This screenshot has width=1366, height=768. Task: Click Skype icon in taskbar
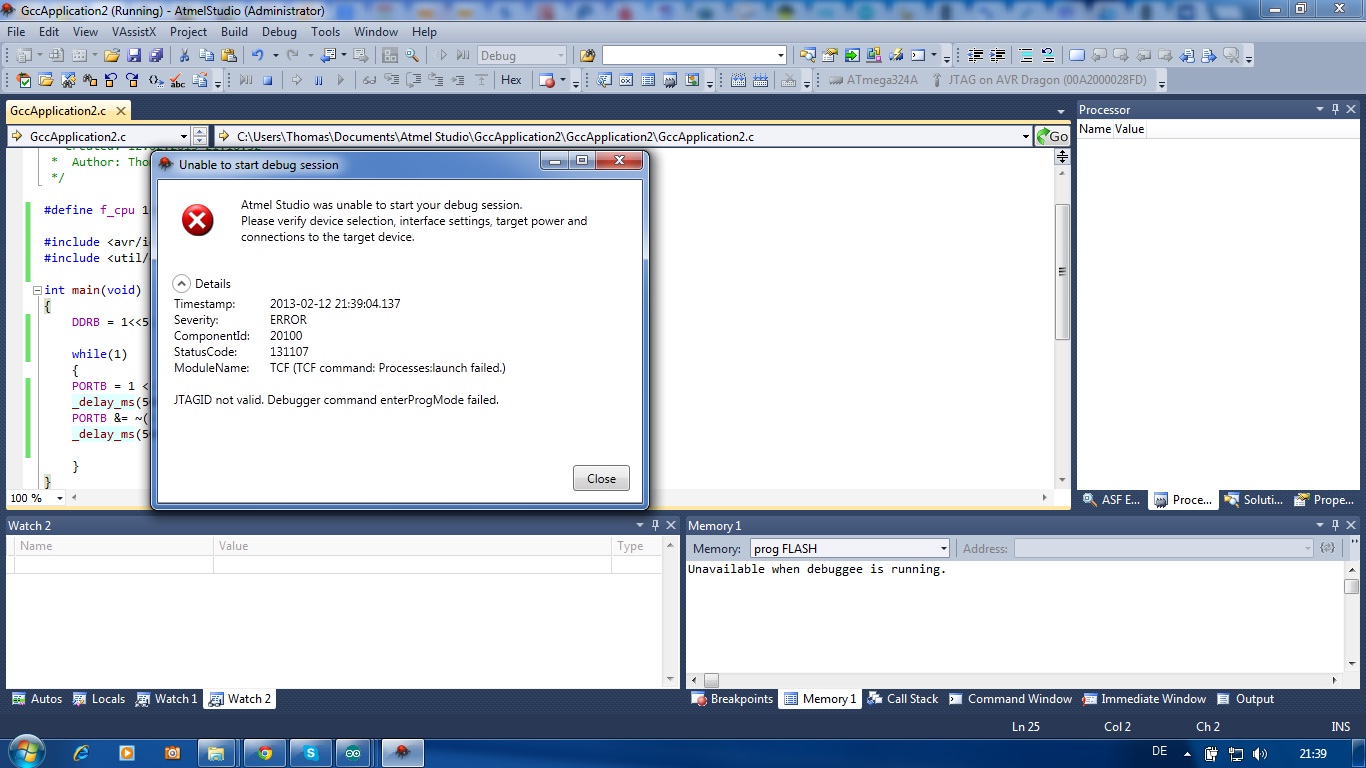click(310, 753)
